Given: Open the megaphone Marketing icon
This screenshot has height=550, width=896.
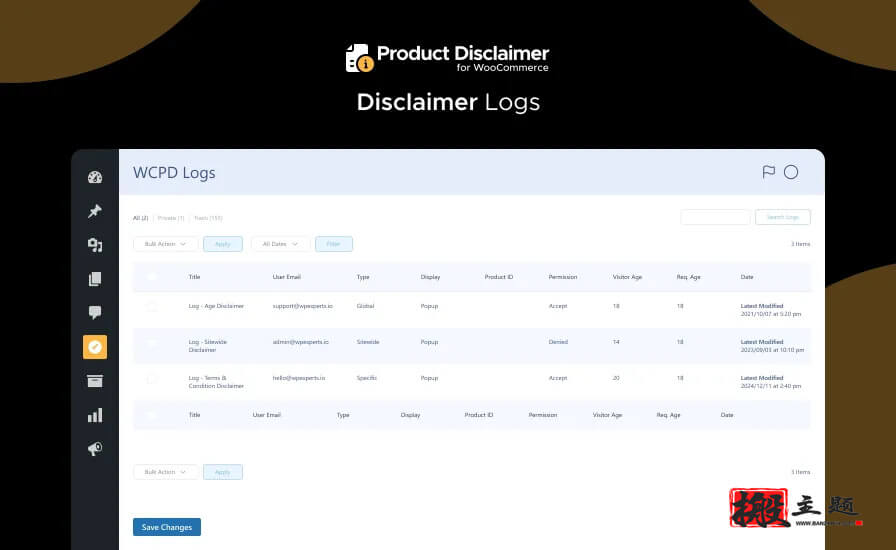Looking at the screenshot, I should tap(95, 449).
